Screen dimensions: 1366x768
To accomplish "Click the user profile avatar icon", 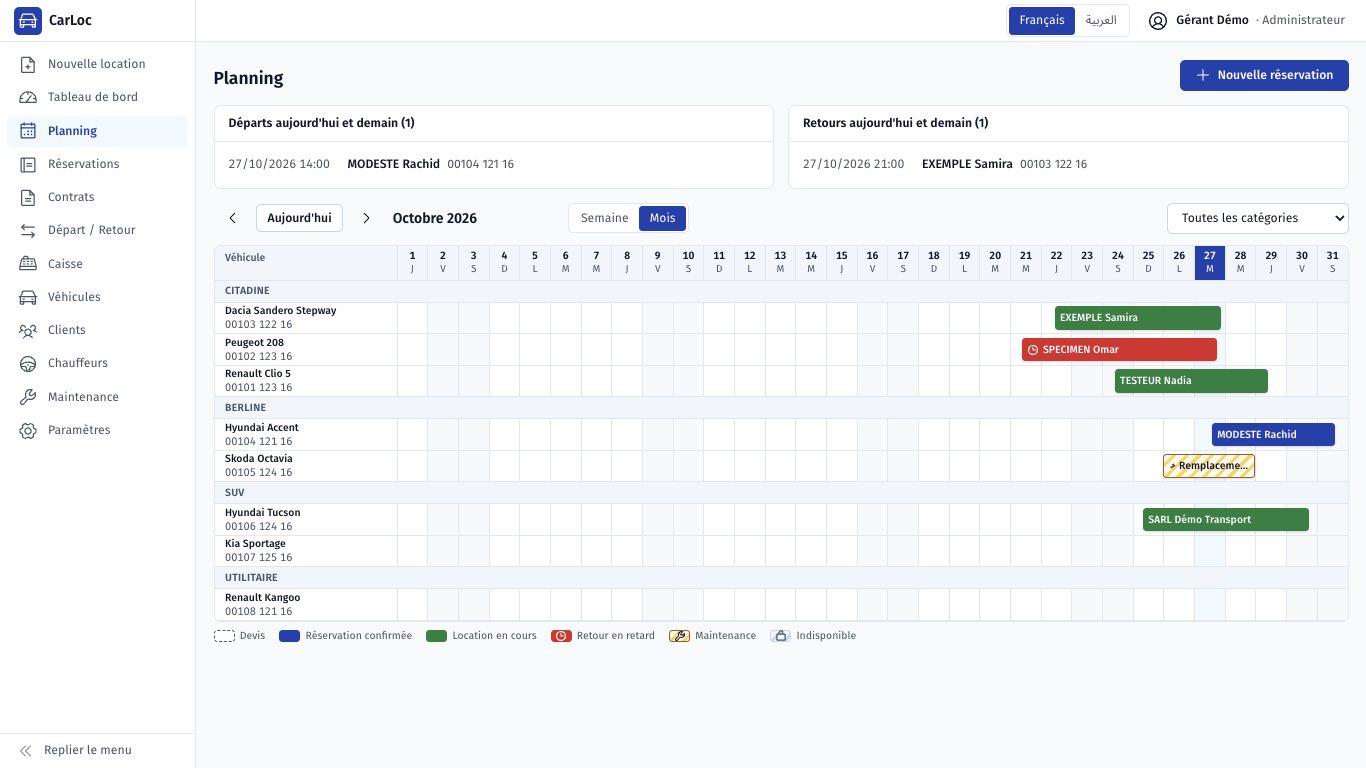I will [x=1158, y=20].
